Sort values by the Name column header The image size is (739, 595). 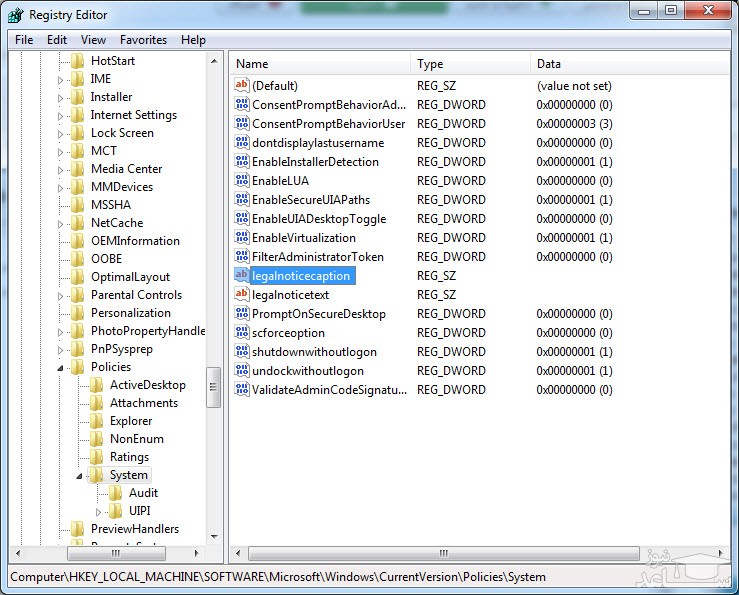tap(320, 64)
